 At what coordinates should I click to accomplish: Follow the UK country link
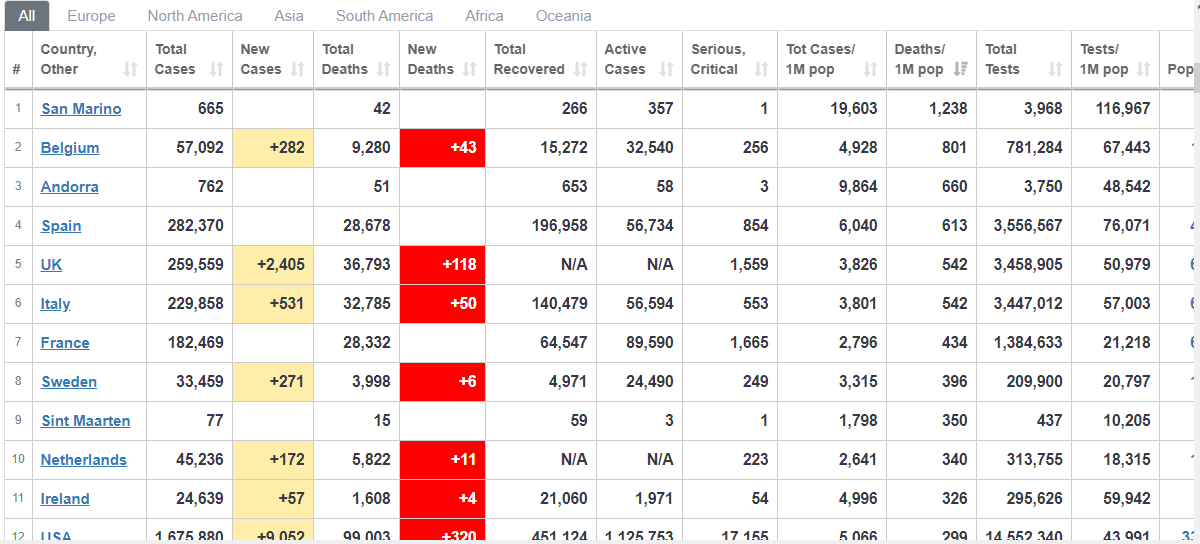[x=51, y=265]
